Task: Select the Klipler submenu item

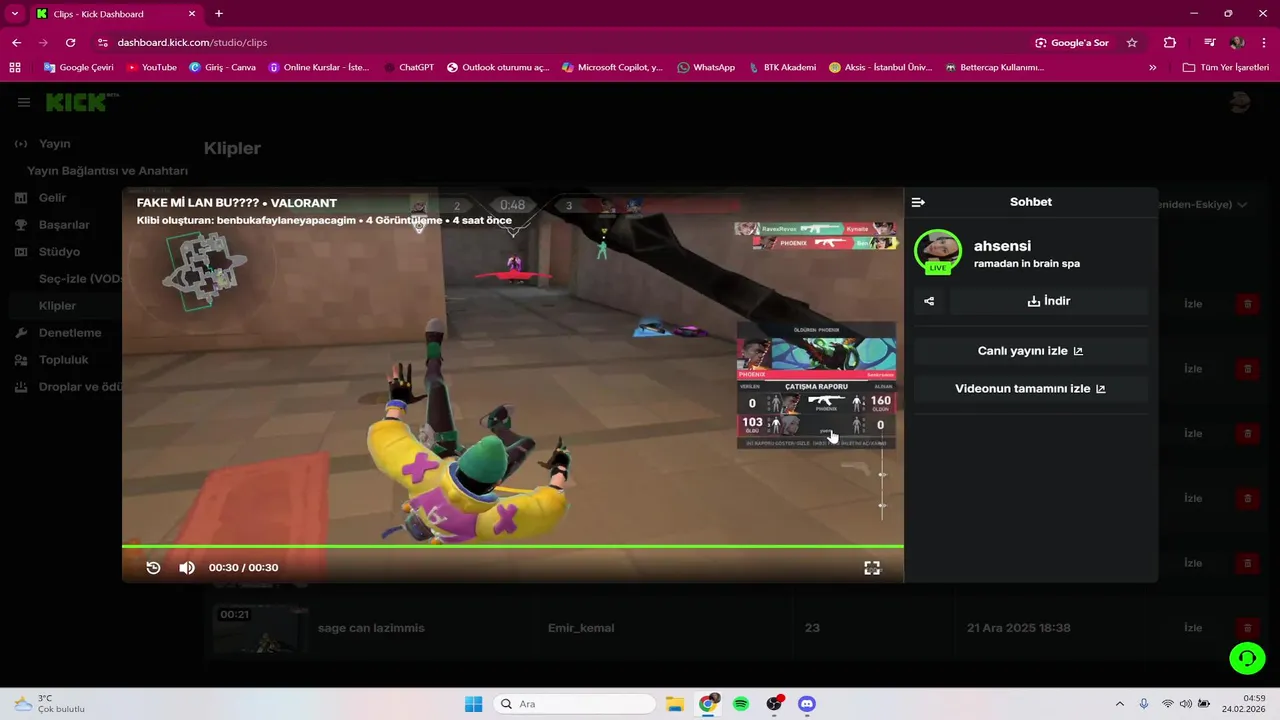Action: pyautogui.click(x=57, y=306)
